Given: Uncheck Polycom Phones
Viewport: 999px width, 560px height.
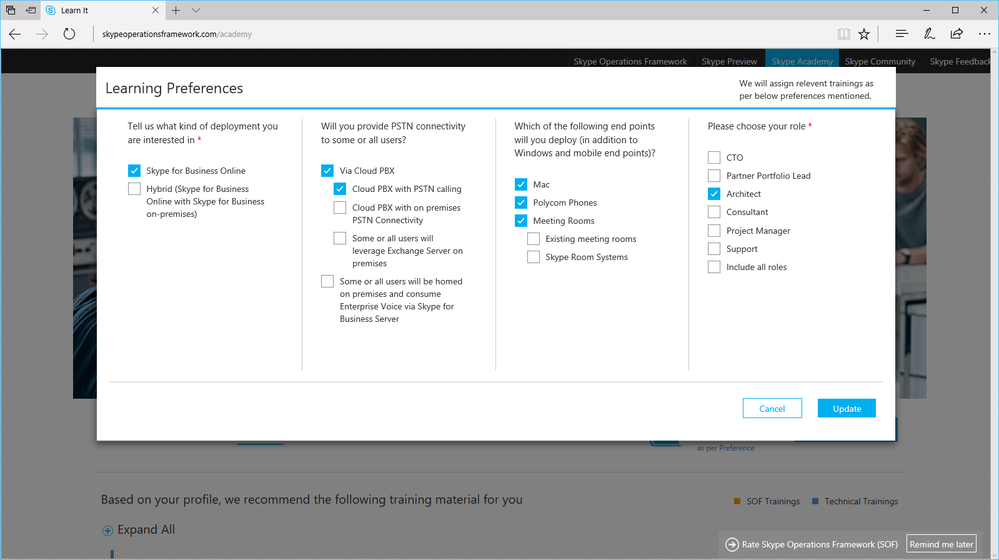Looking at the screenshot, I should point(521,202).
